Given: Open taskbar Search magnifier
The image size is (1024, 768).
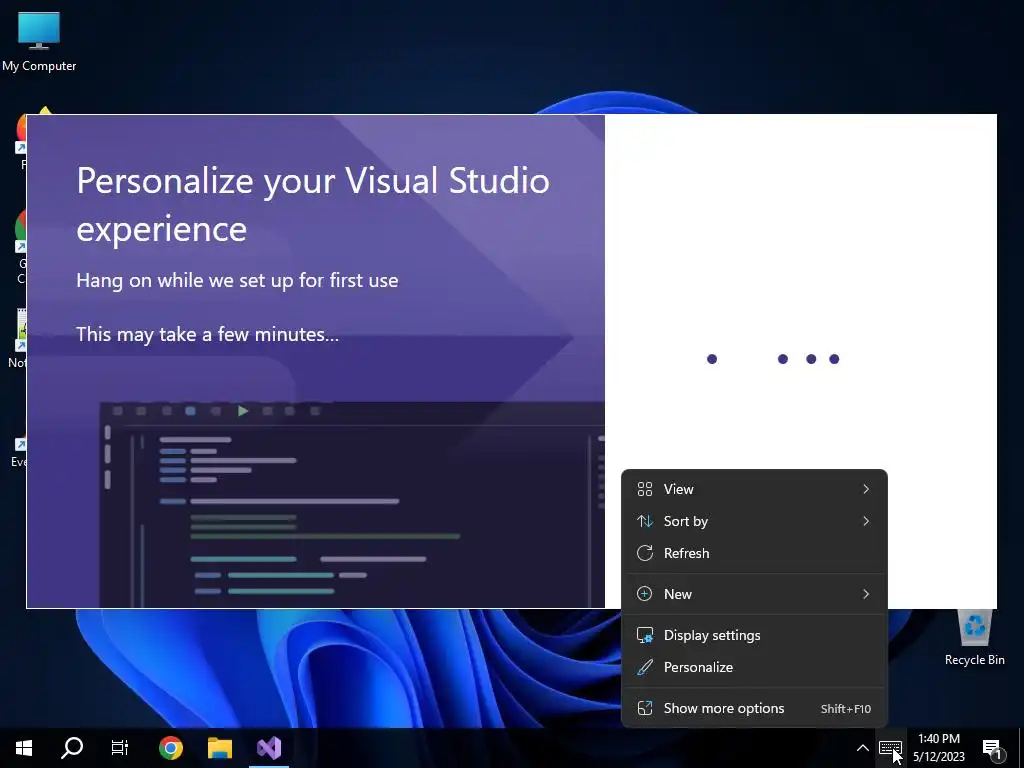Looking at the screenshot, I should click(x=72, y=748).
